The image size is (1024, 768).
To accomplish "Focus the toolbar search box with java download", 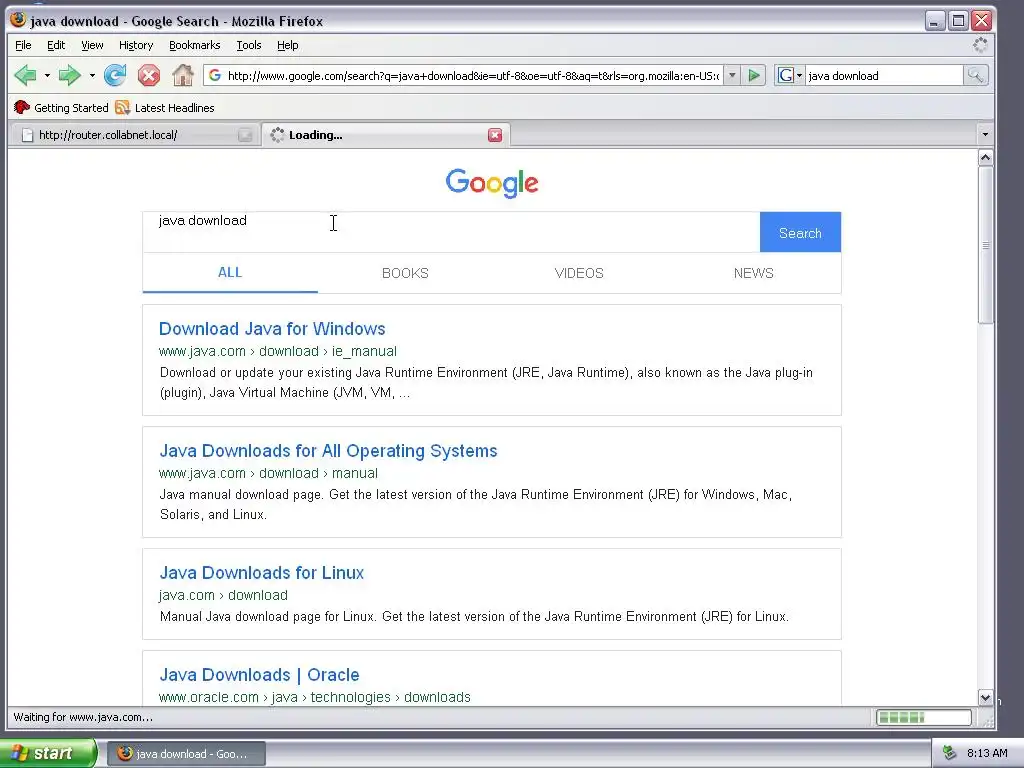I will (x=884, y=76).
